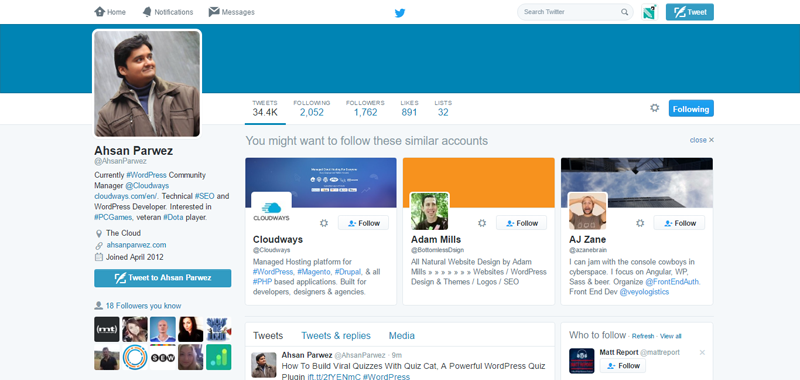This screenshot has width=800, height=380.
Task: Open the Lists 32 stat
Action: [x=443, y=108]
